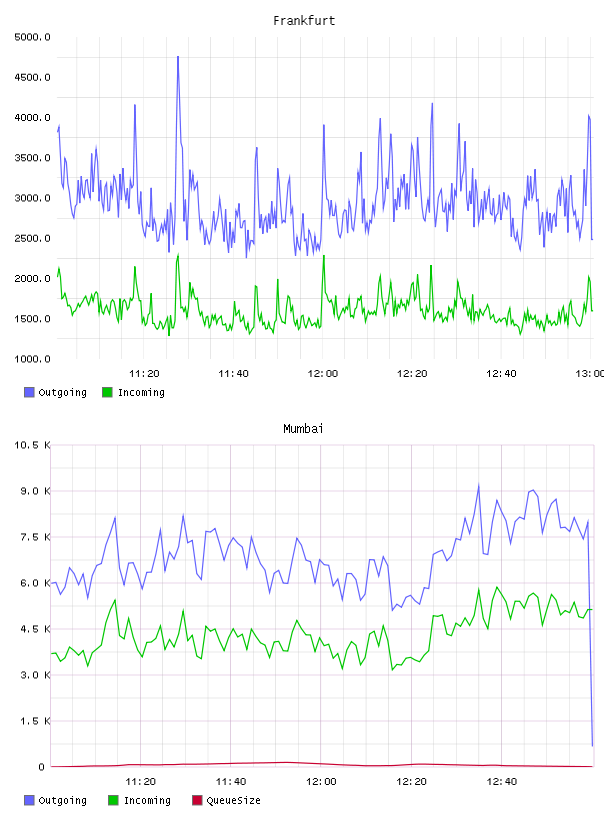
Task: Select the Outgoing label in Mumbai legend
Action: click(62, 800)
